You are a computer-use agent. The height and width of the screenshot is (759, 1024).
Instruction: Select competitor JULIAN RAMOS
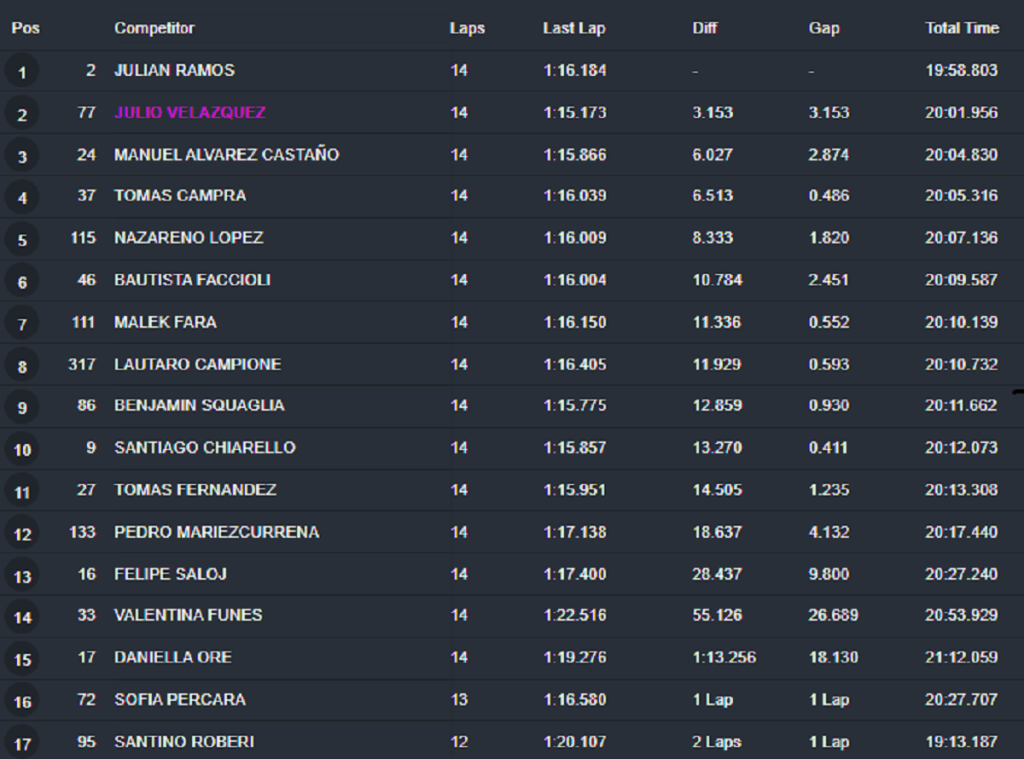coord(174,70)
